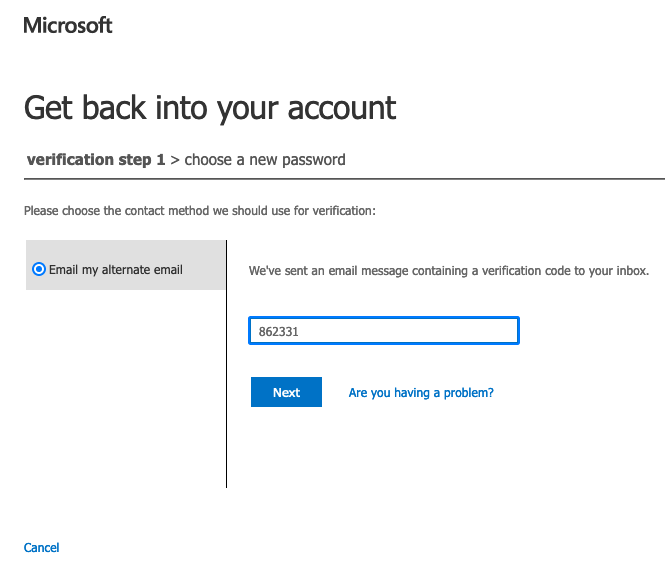This screenshot has width=665, height=563.
Task: Click the Get back into your account heading
Action: pyautogui.click(x=210, y=107)
